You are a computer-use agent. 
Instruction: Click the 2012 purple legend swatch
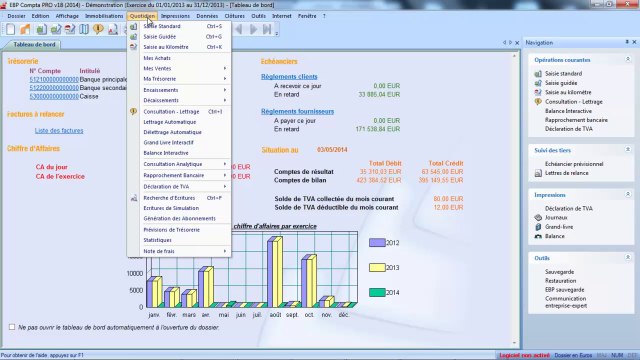pyautogui.click(x=377, y=242)
